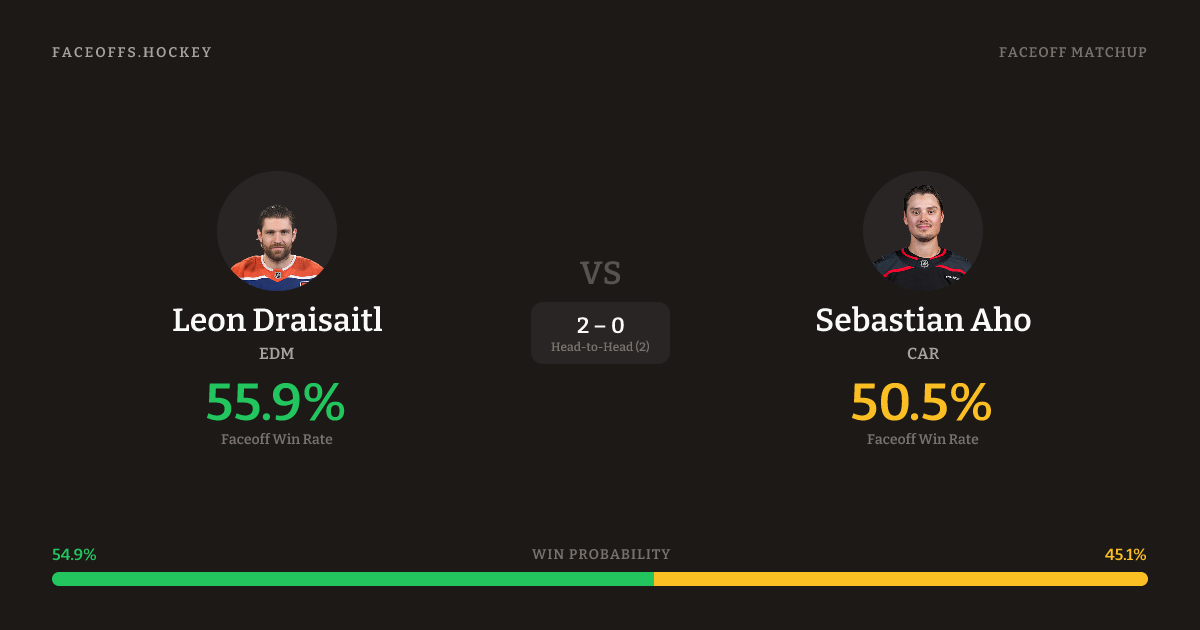The width and height of the screenshot is (1200, 630).
Task: Click the FACEOFF MATCHUP header label
Action: coord(1073,52)
